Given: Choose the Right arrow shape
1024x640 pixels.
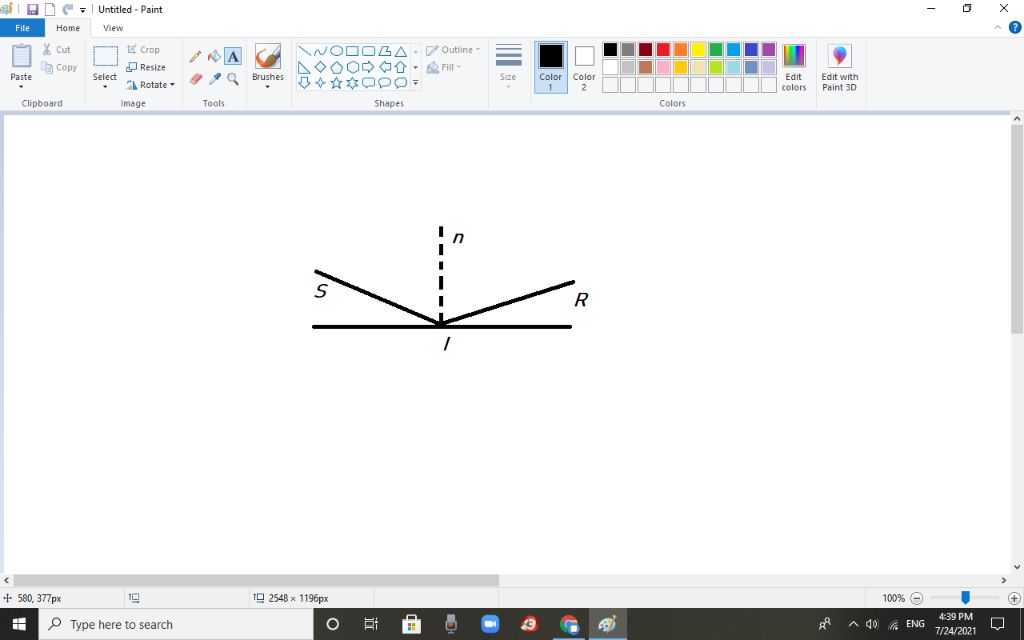Looking at the screenshot, I should tap(368, 67).
